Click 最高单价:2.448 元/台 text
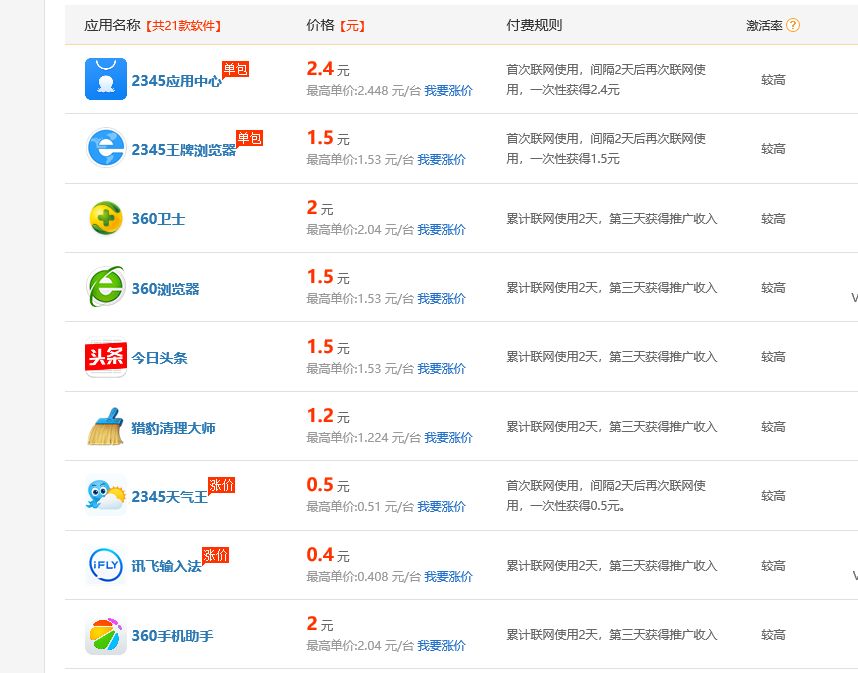The height and width of the screenshot is (673, 858). 363,91
